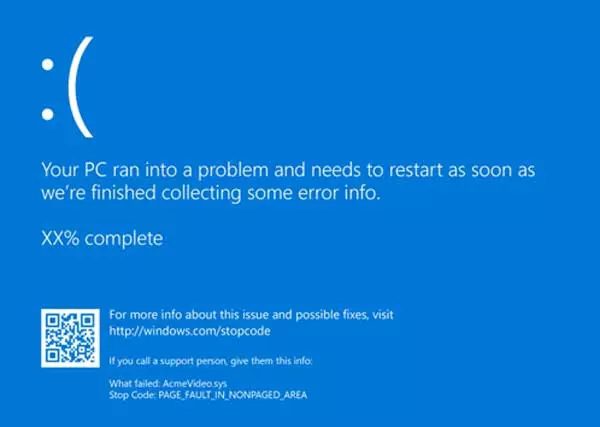Click the upper dot of the sad face
Viewport: 600px width, 427px height.
(47, 65)
